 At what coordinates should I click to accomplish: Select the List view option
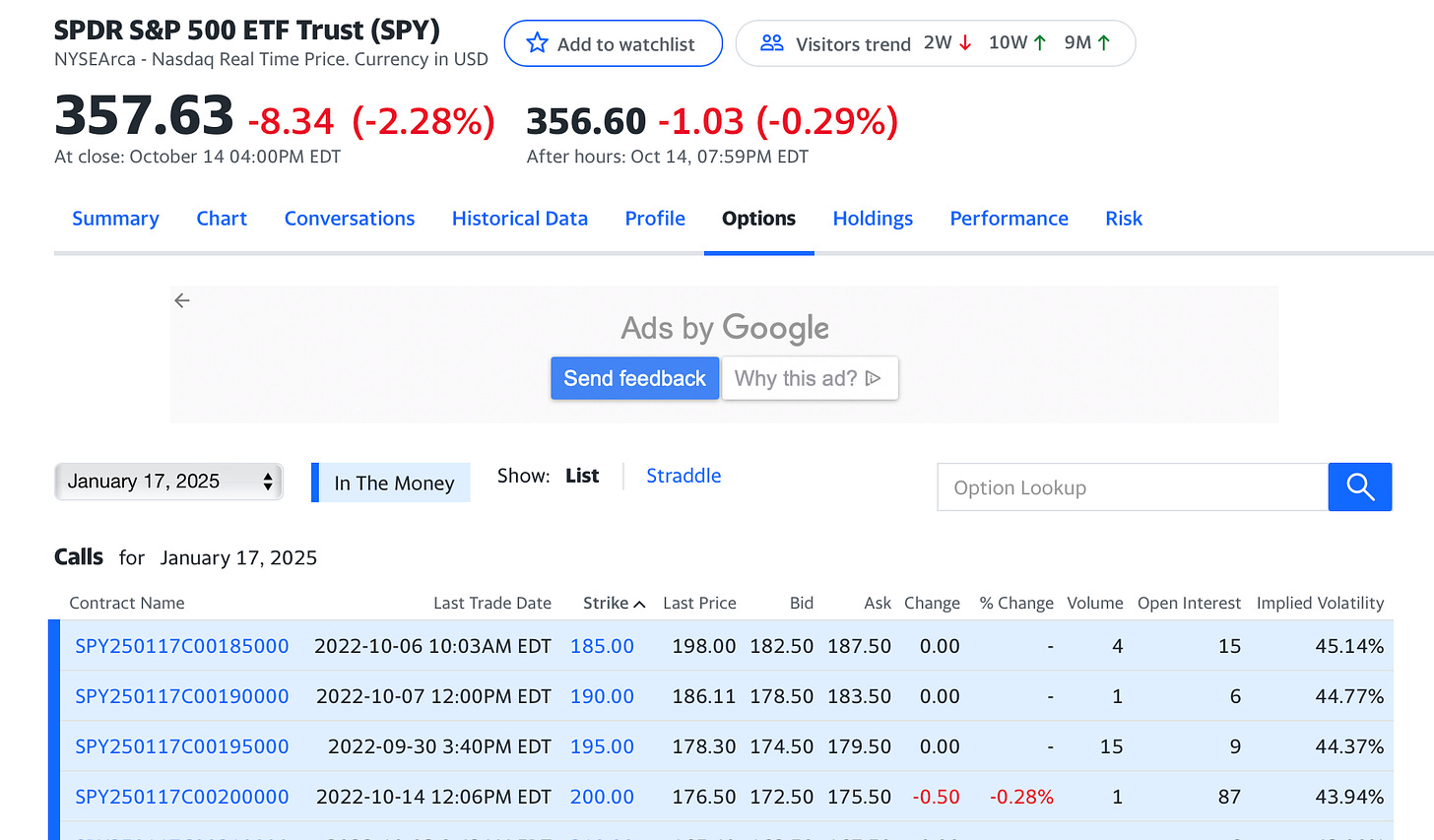pos(582,476)
